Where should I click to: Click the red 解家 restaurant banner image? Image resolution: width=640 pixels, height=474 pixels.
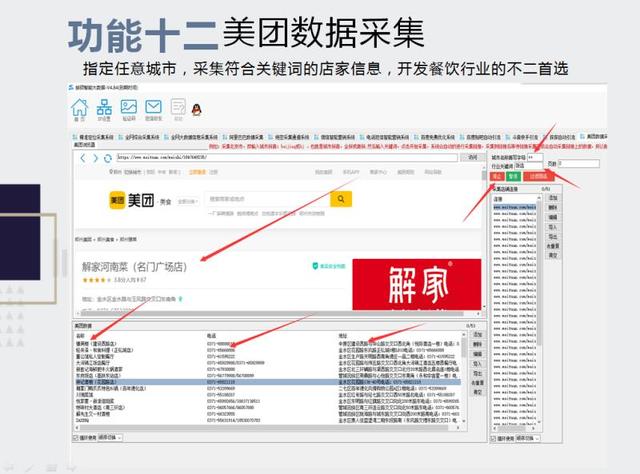click(x=417, y=284)
